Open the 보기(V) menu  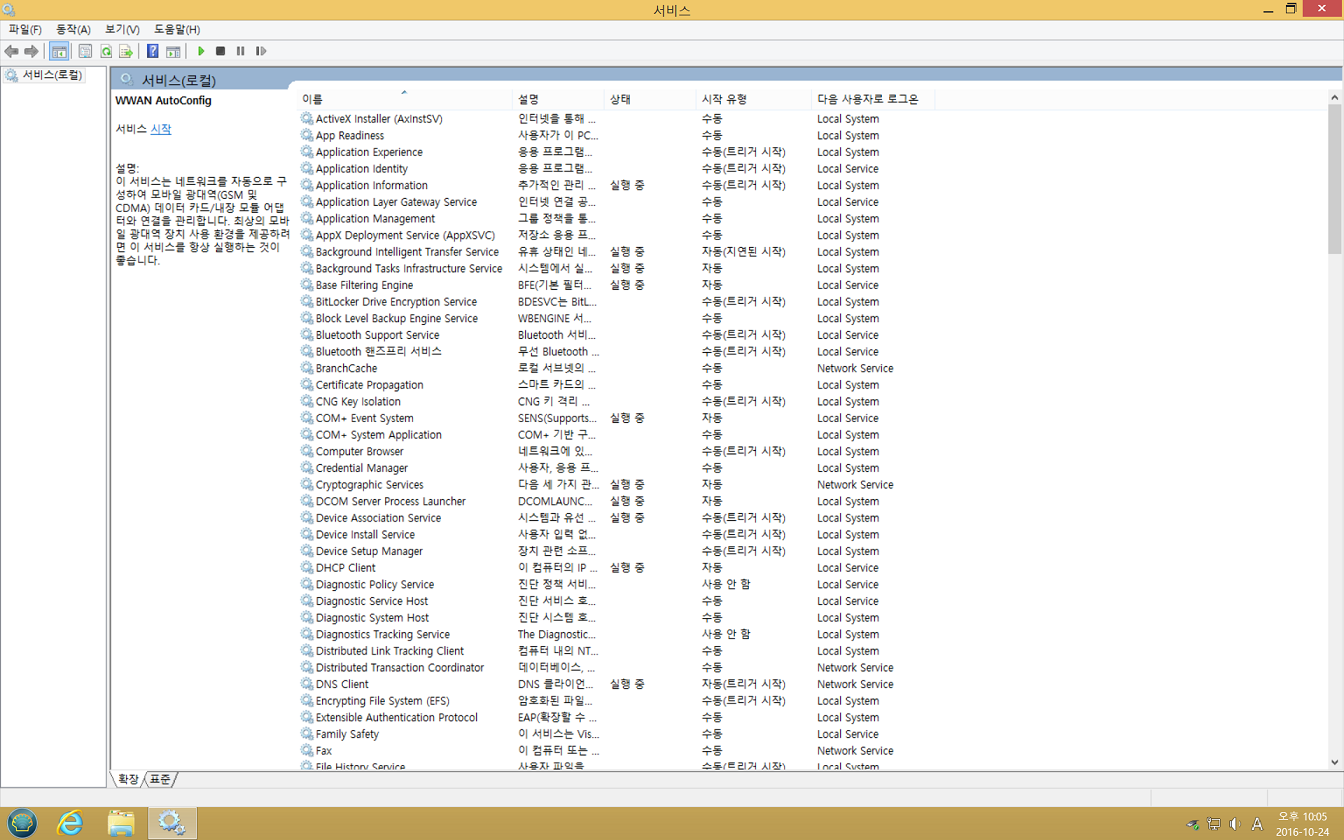click(122, 29)
